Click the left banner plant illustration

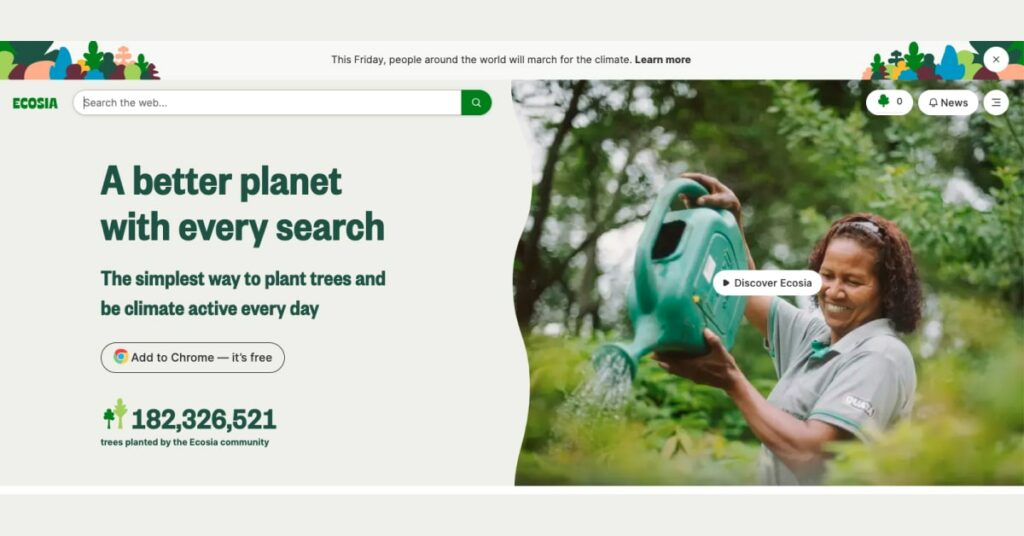[x=80, y=60]
